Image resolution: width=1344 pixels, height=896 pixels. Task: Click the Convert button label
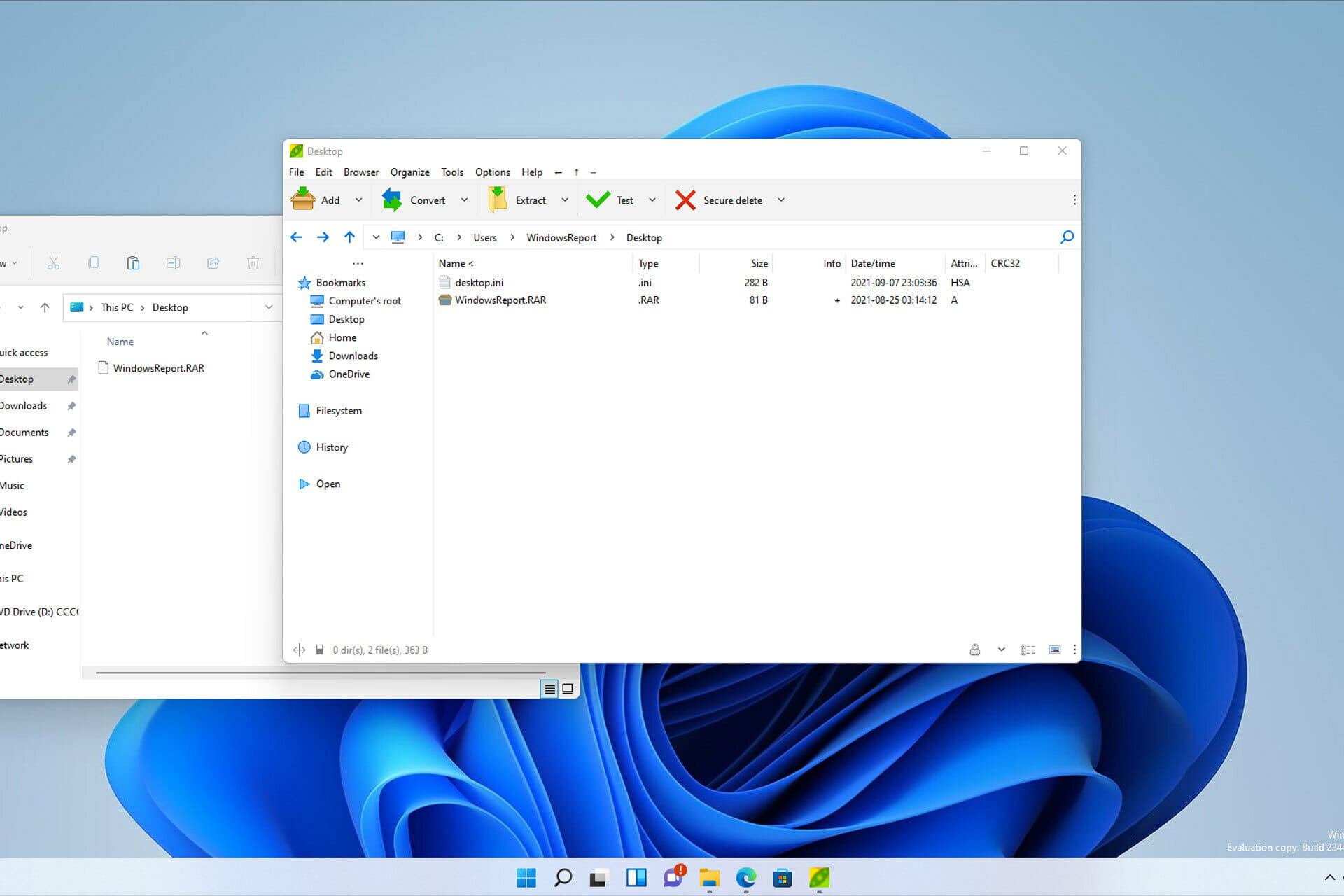[428, 200]
